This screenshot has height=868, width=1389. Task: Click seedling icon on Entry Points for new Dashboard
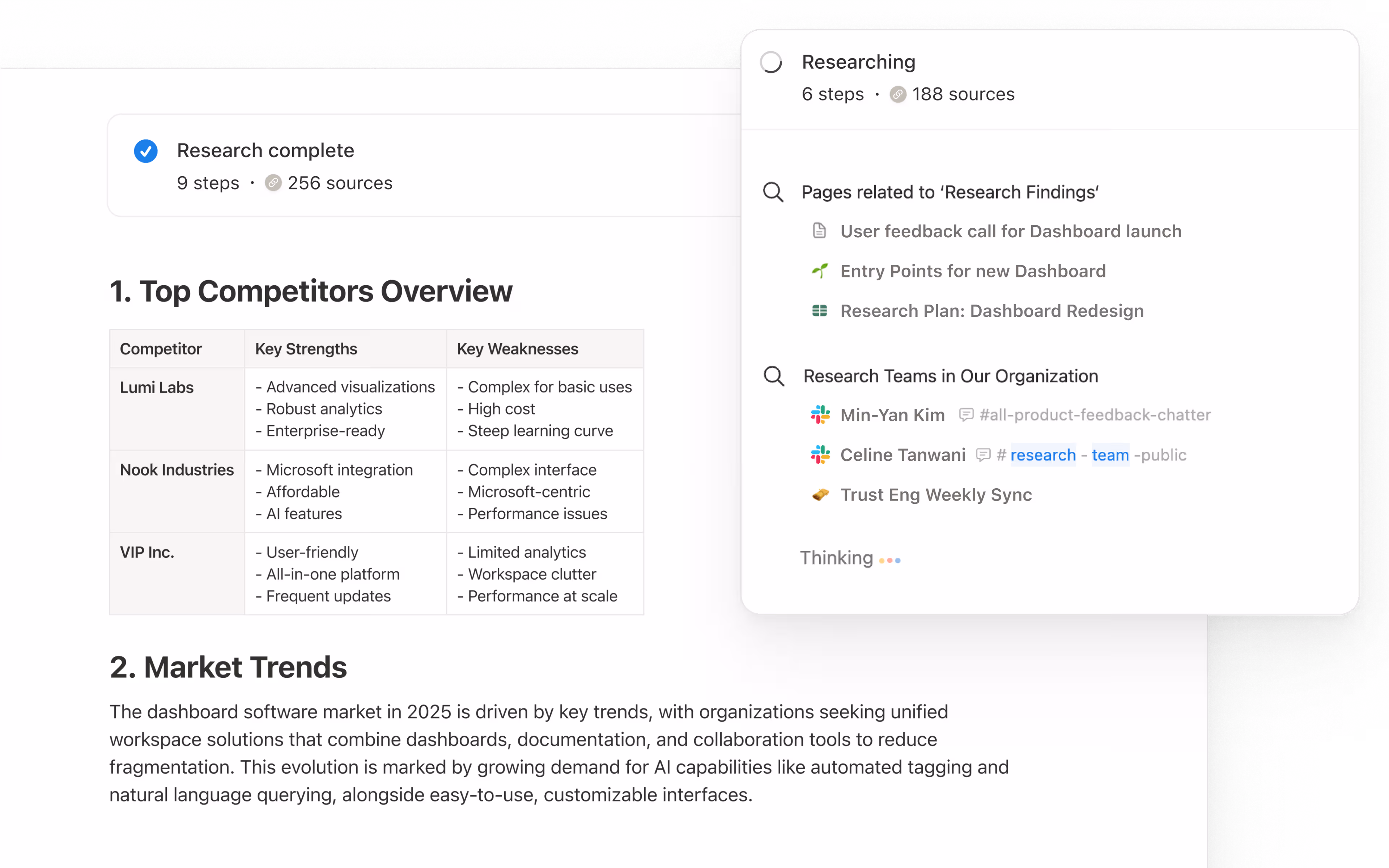tap(820, 271)
